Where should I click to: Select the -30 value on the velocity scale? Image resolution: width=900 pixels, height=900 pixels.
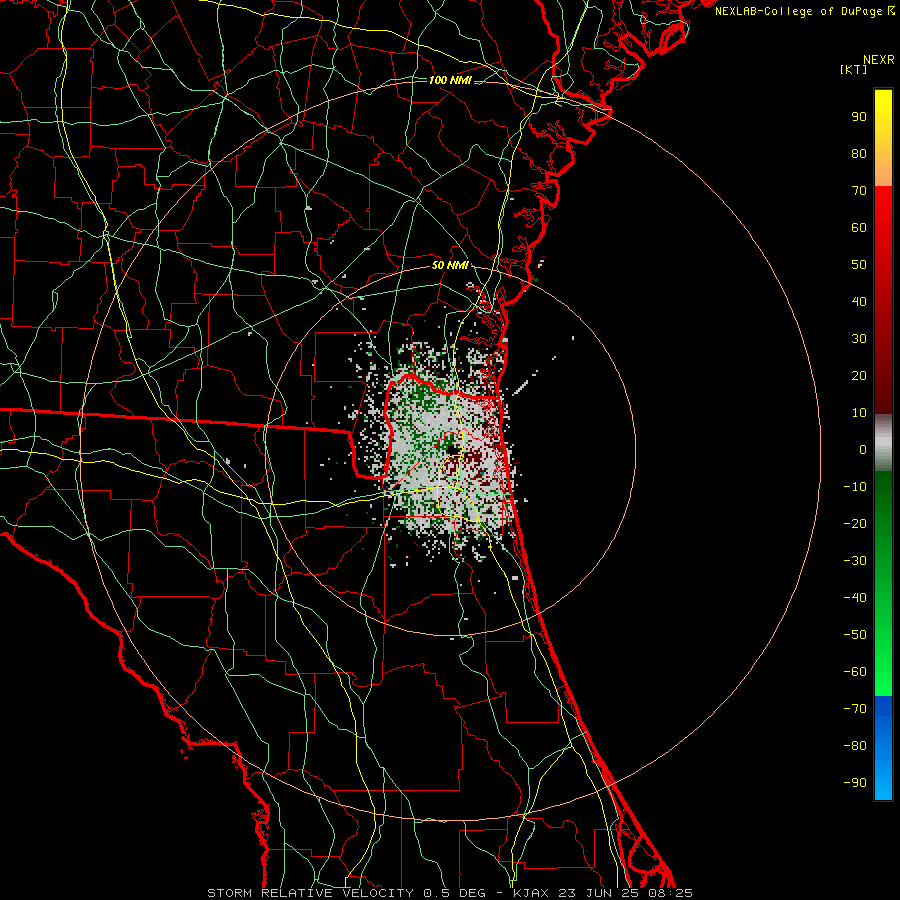click(x=855, y=561)
